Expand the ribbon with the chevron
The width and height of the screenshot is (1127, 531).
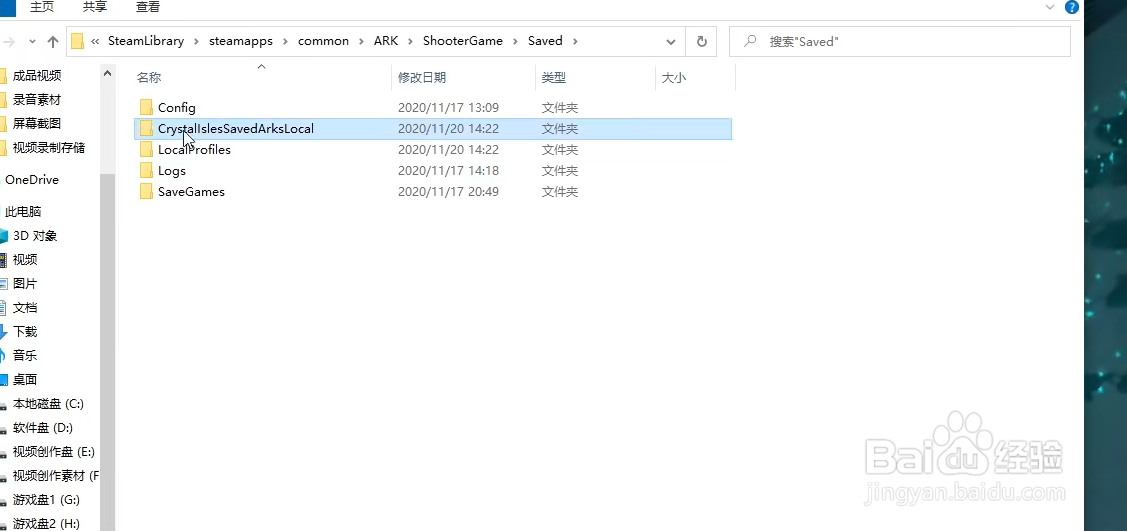click(x=1051, y=7)
